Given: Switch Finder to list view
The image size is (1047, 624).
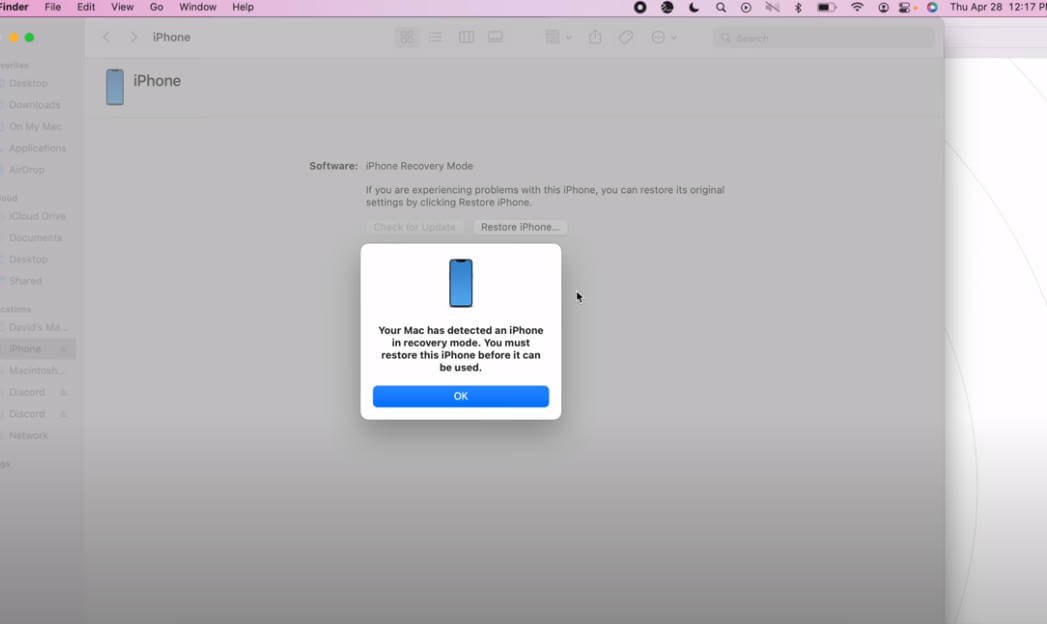Looking at the screenshot, I should [435, 37].
